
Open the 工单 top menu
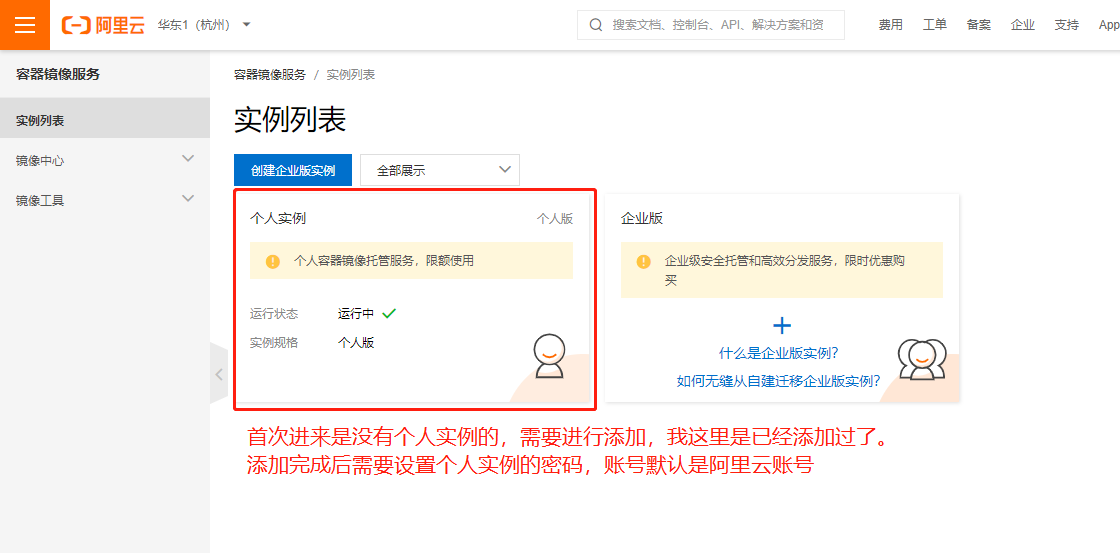click(x=935, y=25)
